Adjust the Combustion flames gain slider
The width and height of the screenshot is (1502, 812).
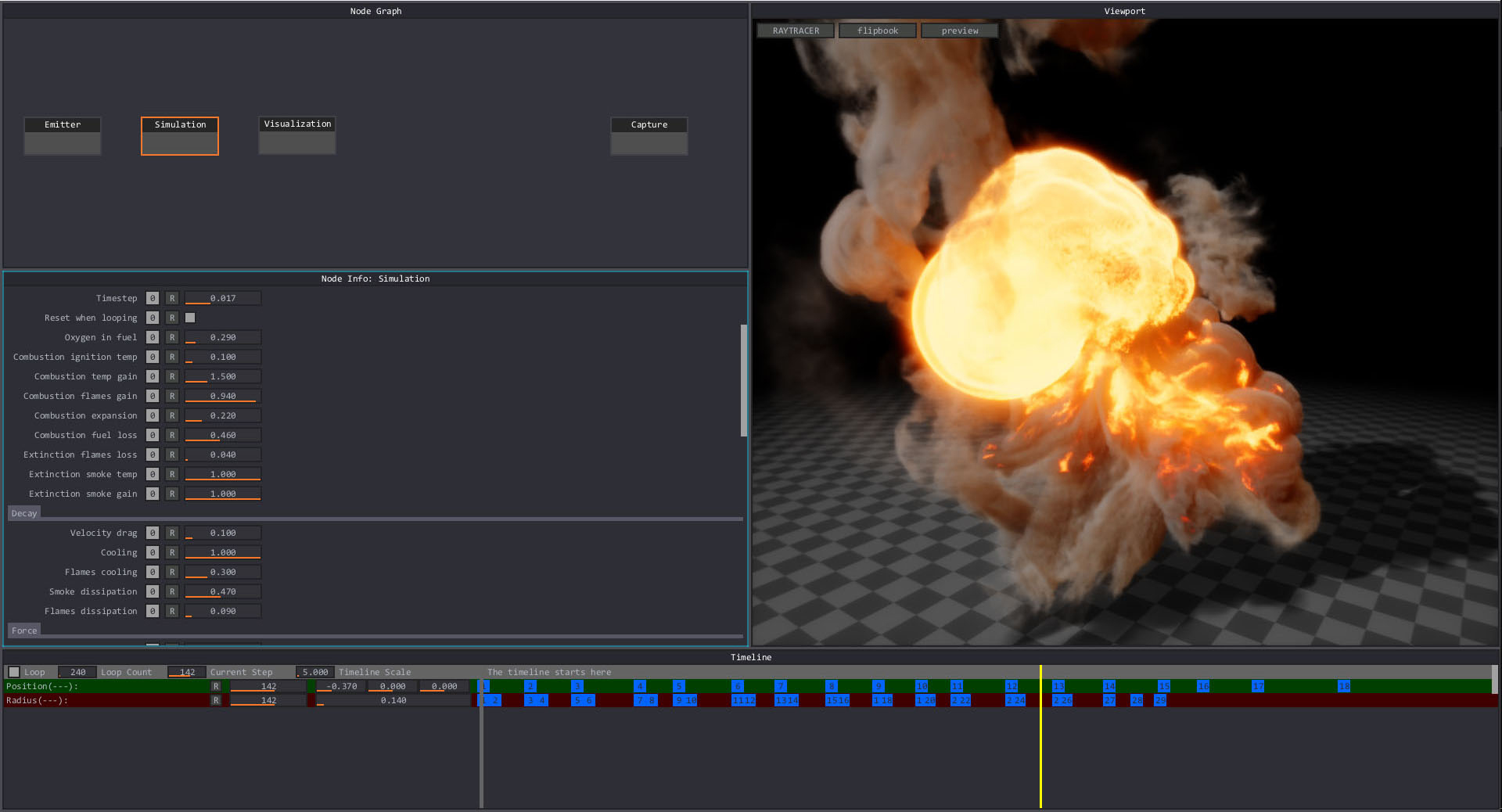pyautogui.click(x=222, y=396)
